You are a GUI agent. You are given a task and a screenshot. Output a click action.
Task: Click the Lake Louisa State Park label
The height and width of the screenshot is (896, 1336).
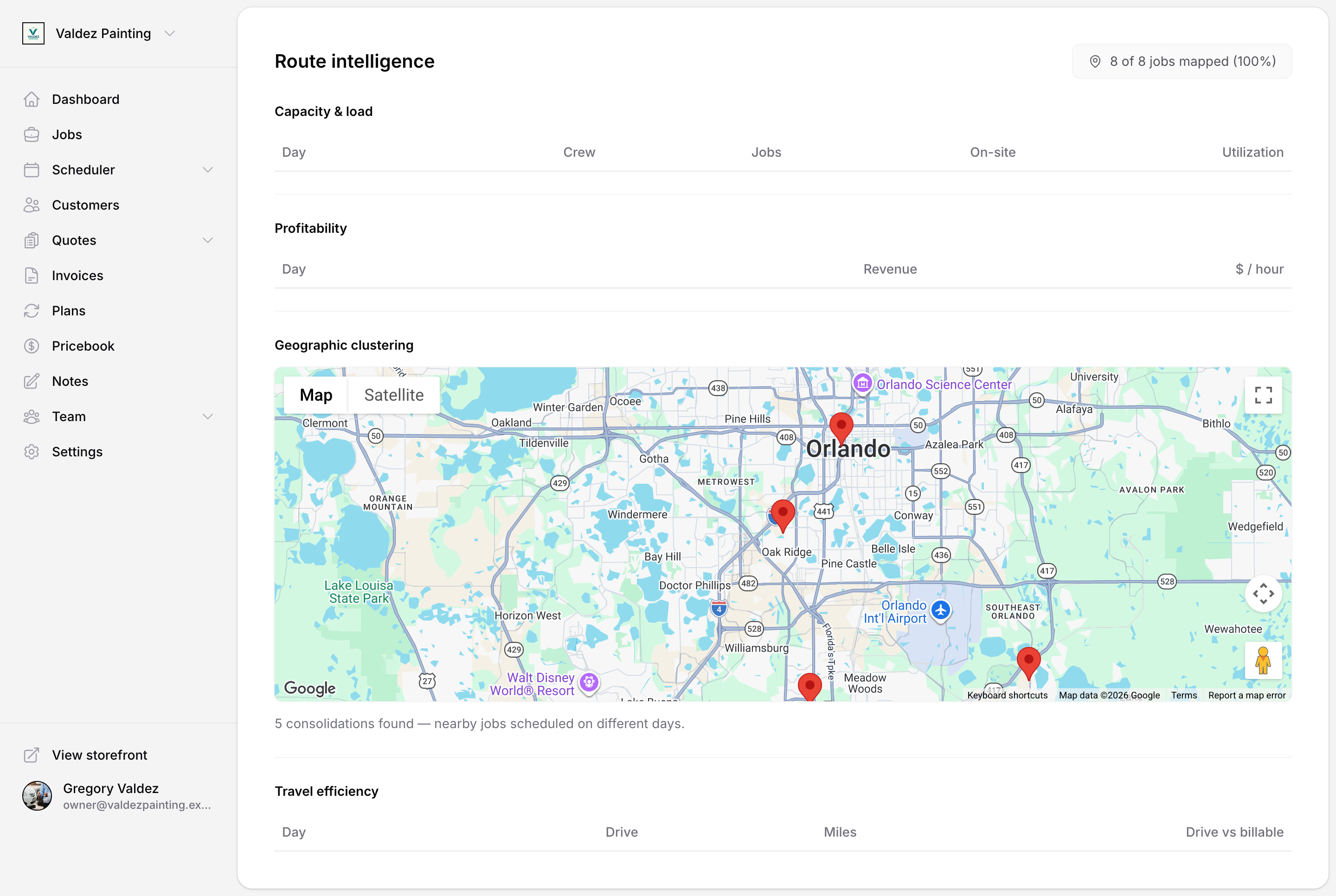tap(359, 592)
